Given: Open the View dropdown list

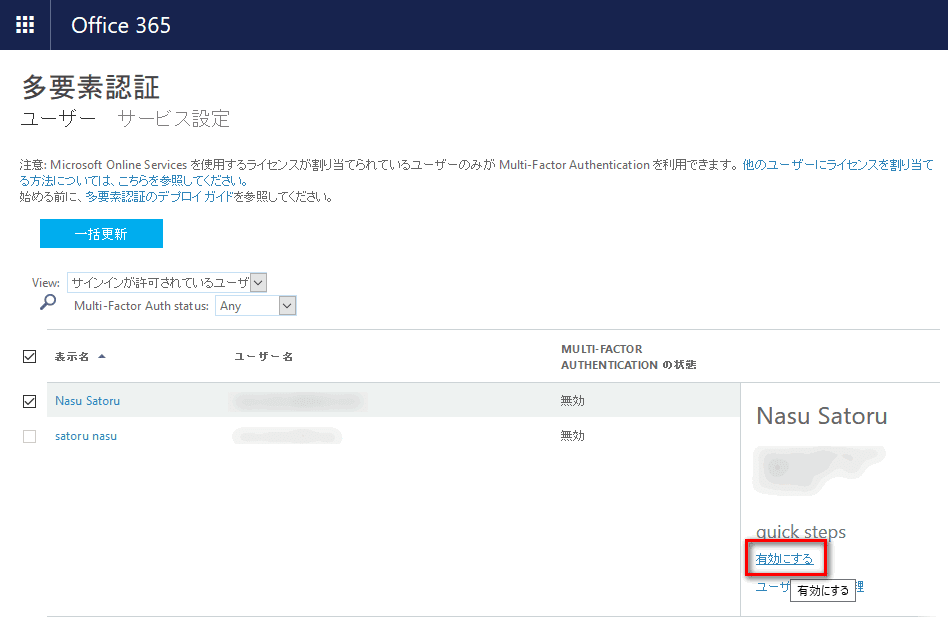Looking at the screenshot, I should [x=167, y=282].
